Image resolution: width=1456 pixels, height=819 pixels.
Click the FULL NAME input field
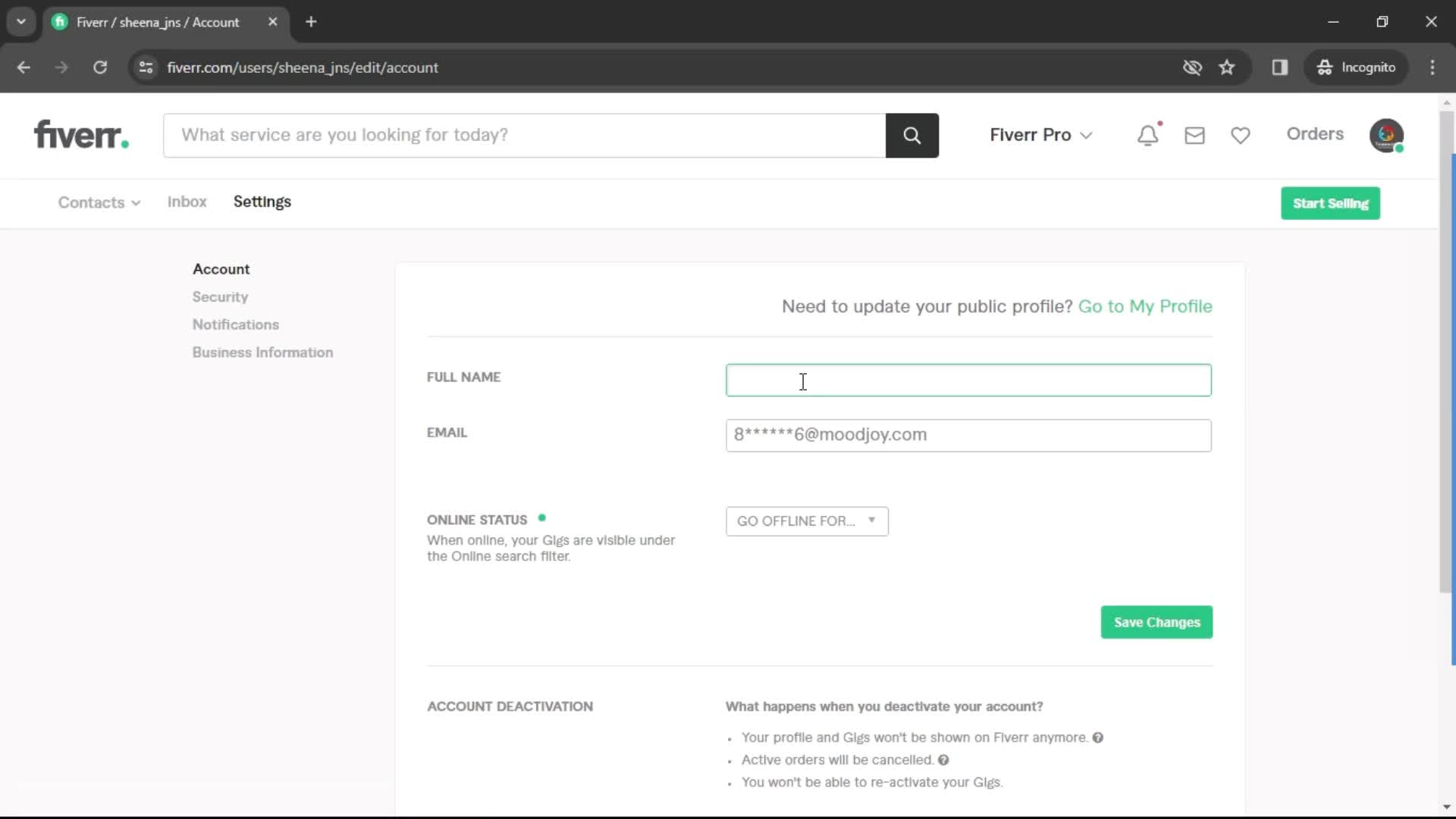point(969,379)
